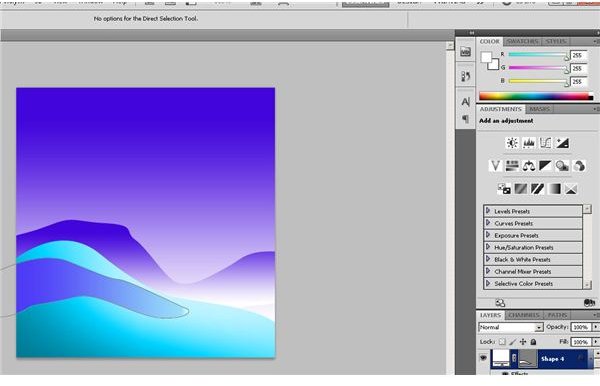Viewport: 600px width, 386px height.
Task: Click the G value field
Action: pyautogui.click(x=578, y=68)
